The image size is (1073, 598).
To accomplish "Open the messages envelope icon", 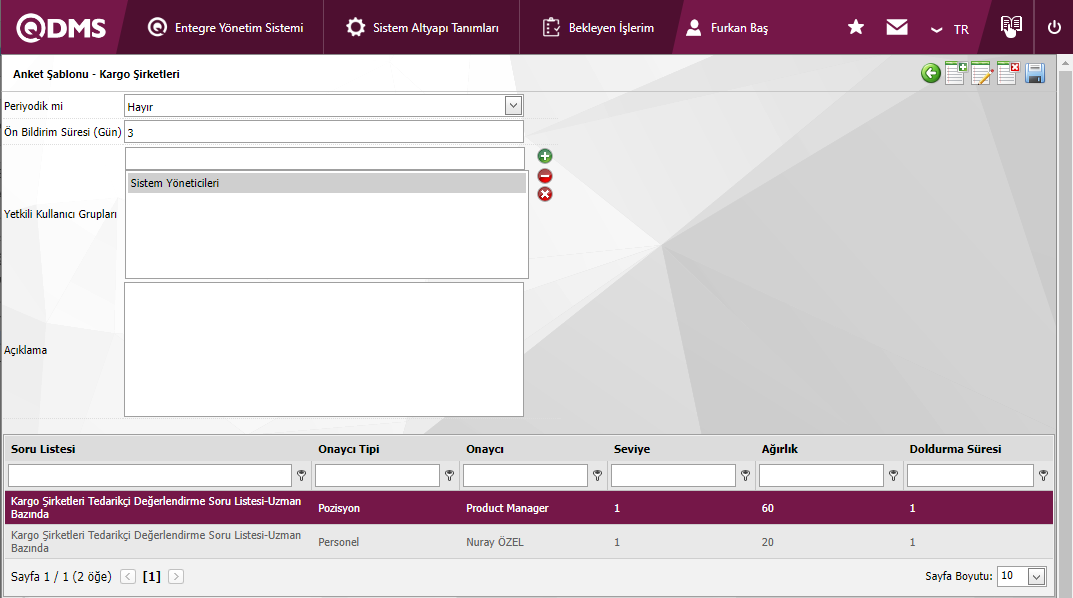I will (897, 28).
